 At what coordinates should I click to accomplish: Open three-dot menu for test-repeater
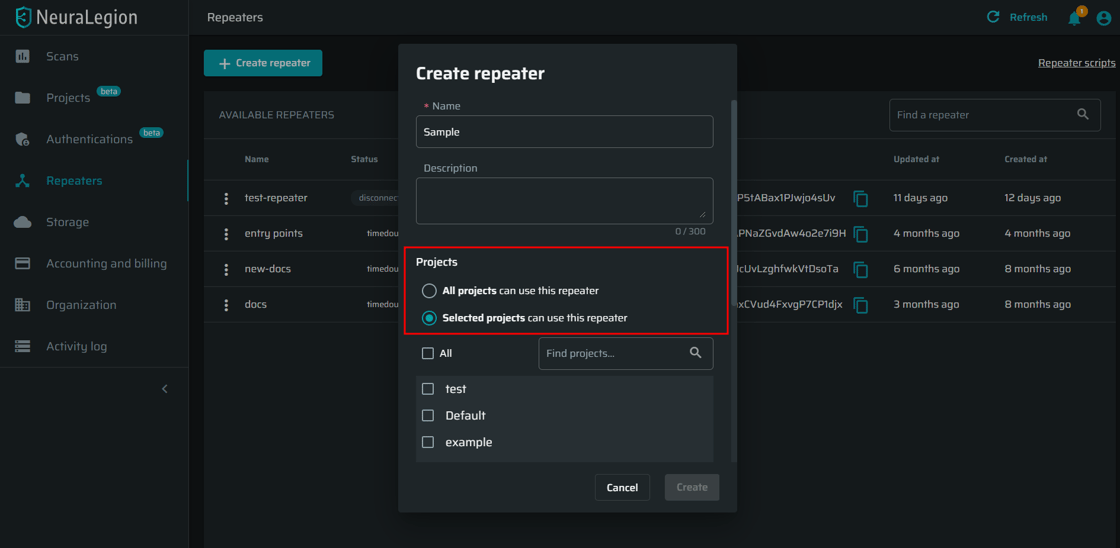pyautogui.click(x=226, y=198)
